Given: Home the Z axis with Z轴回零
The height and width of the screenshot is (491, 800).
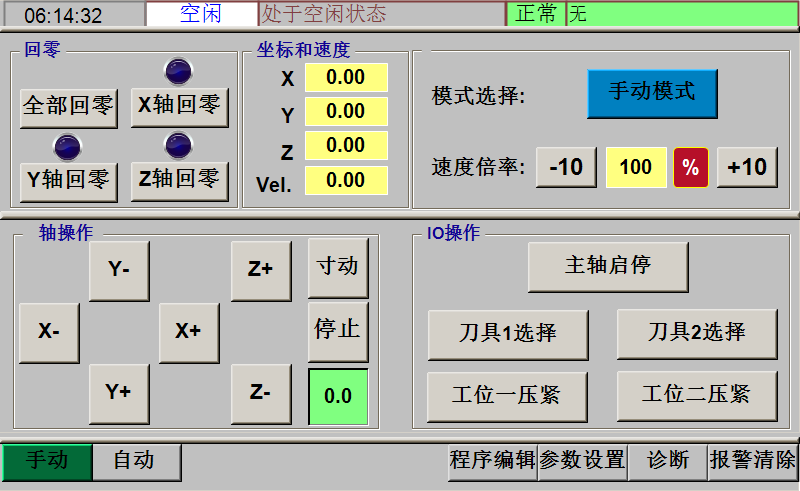Looking at the screenshot, I should (180, 180).
